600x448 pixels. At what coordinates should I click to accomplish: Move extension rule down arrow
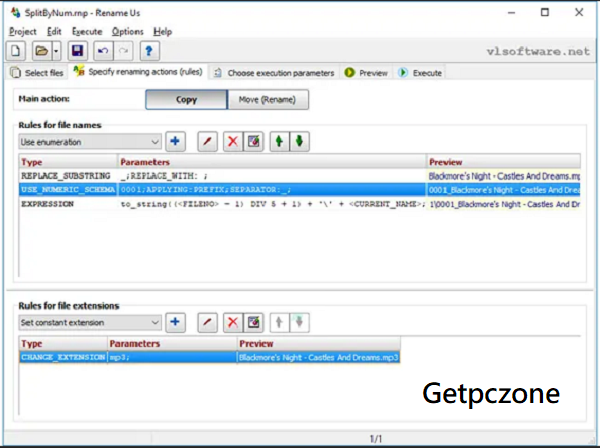coord(299,322)
